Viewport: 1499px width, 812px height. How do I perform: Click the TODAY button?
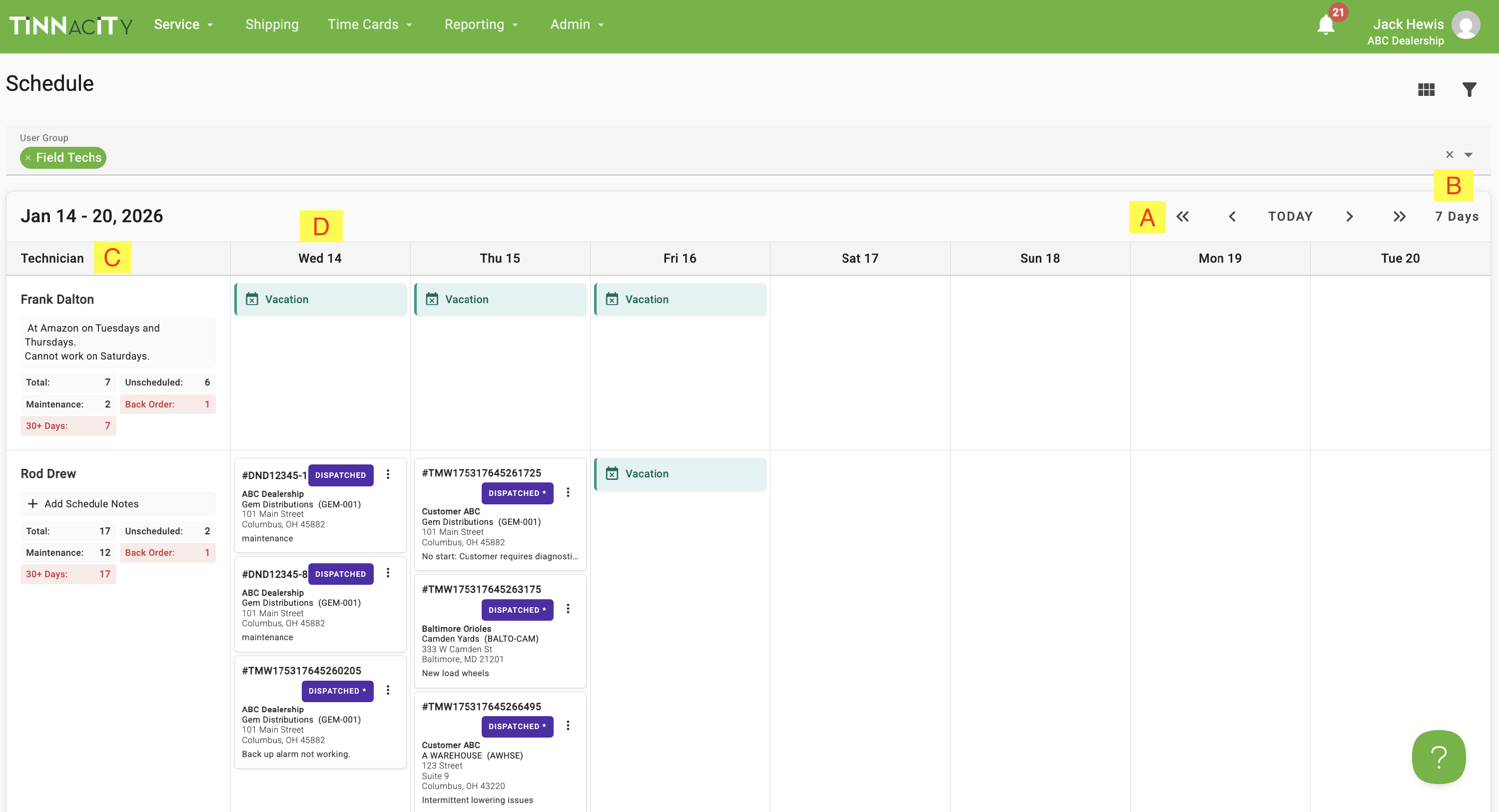(x=1290, y=216)
